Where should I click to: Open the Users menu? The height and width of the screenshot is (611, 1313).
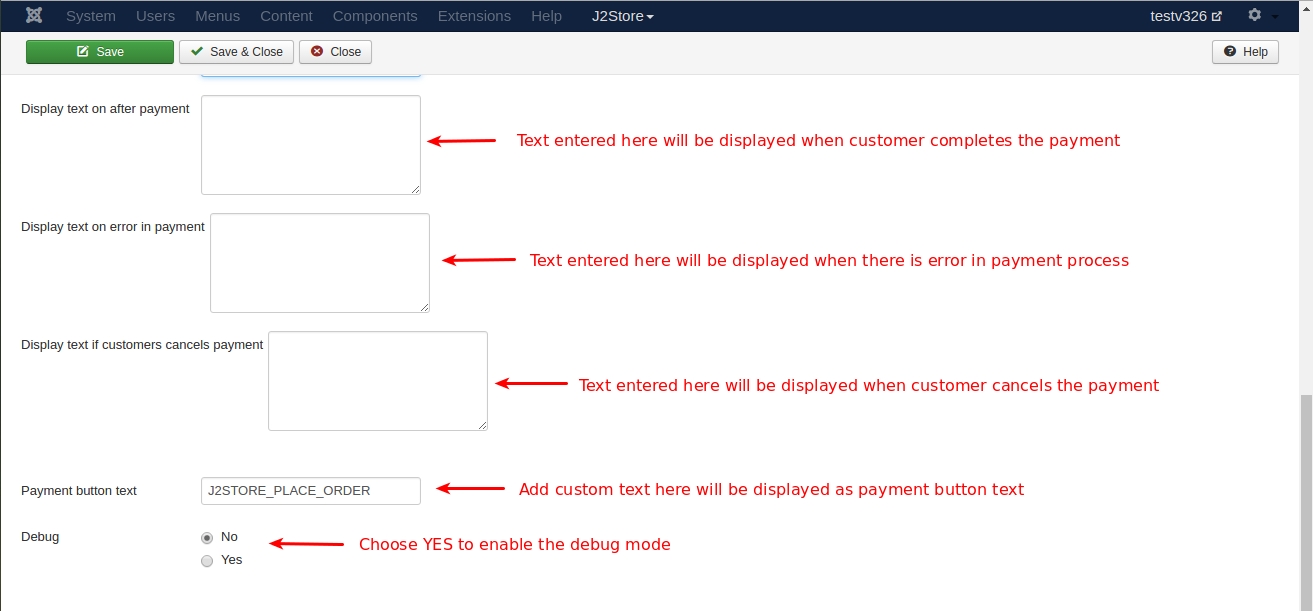(x=155, y=16)
